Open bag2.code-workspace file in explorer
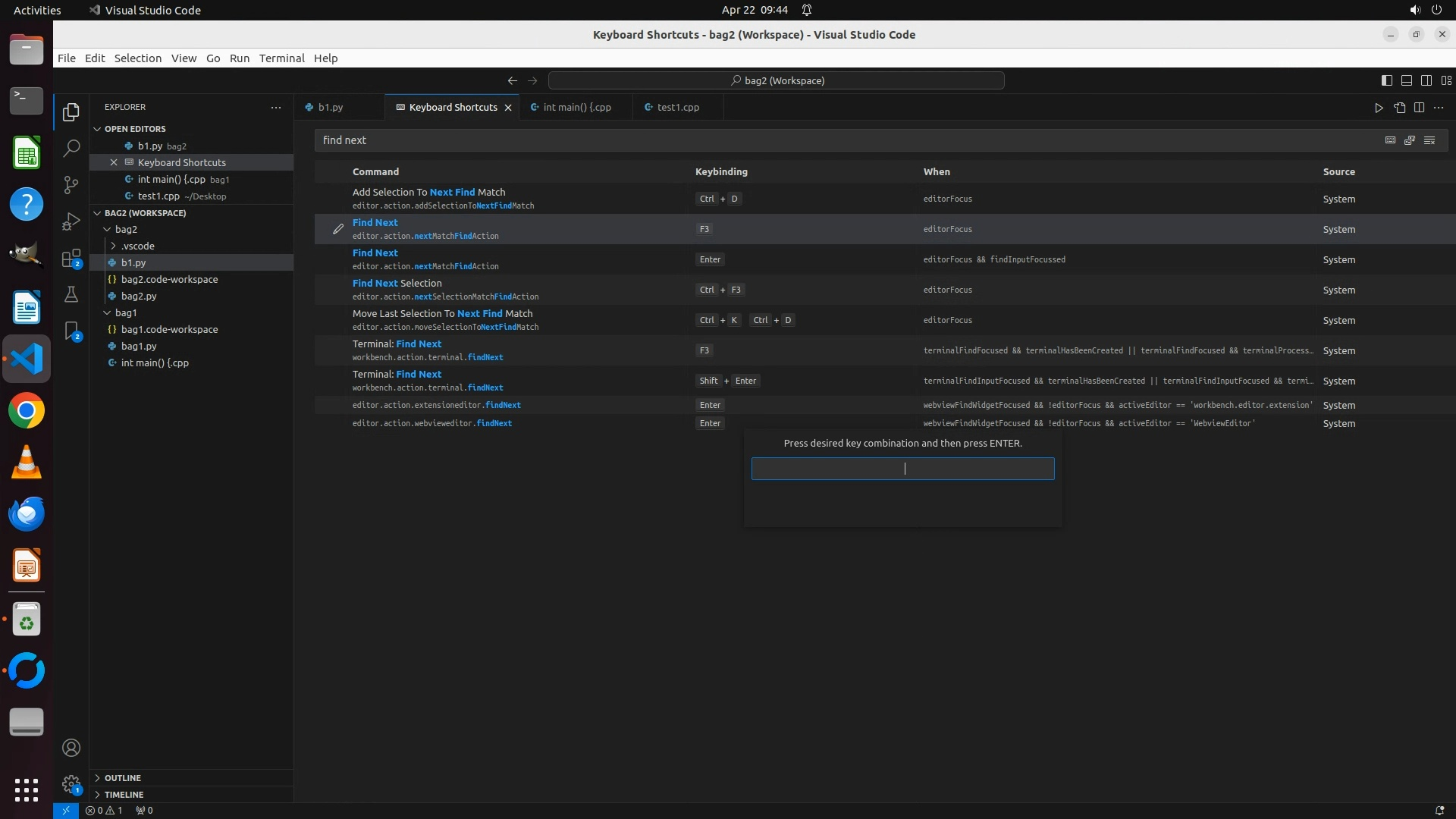This screenshot has width=1456, height=819. (x=169, y=279)
